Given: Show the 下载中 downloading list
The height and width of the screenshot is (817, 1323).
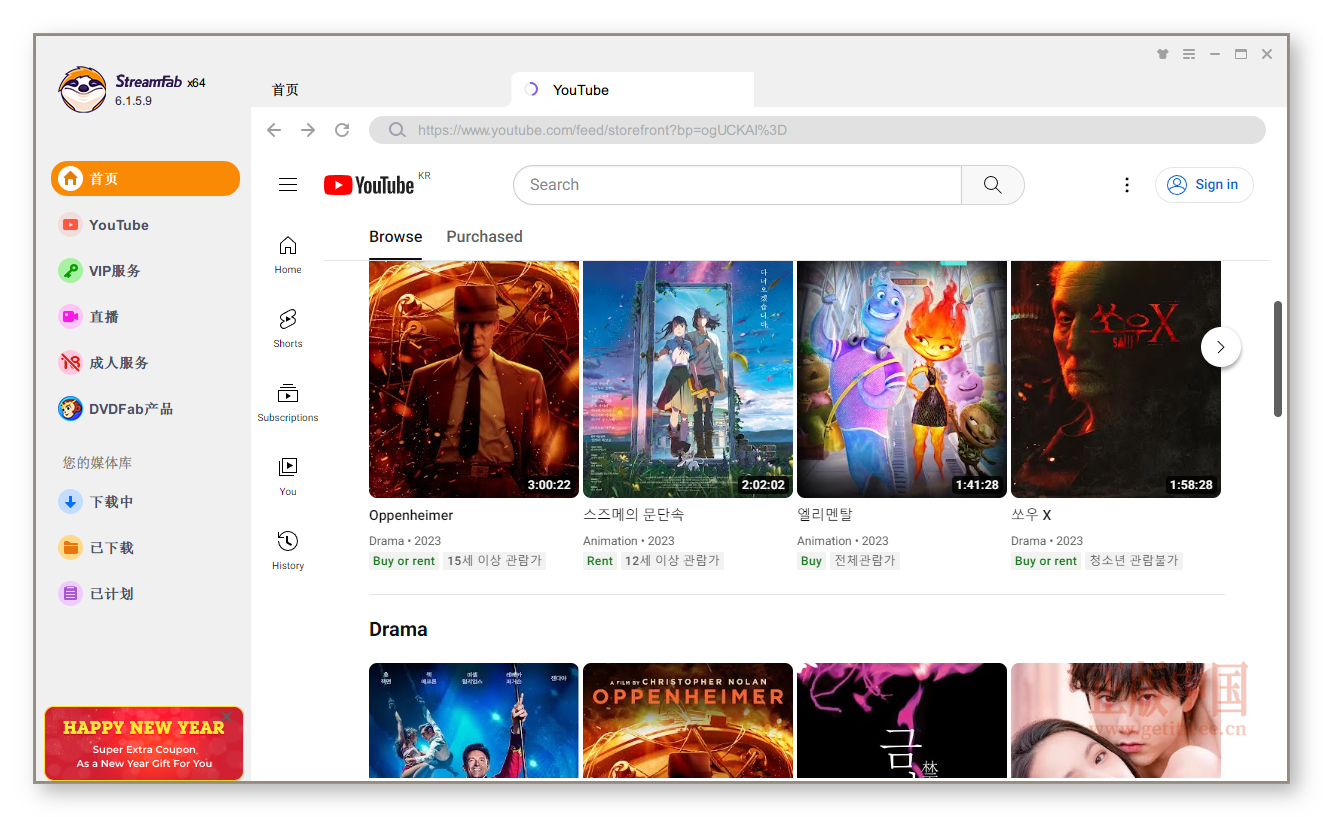Looking at the screenshot, I should pyautogui.click(x=96, y=502).
